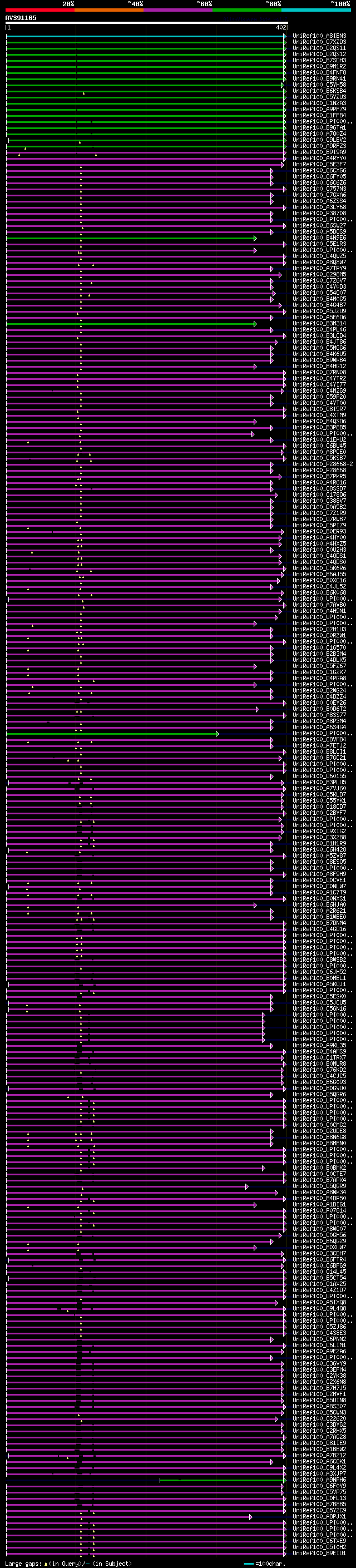Open the UniRef100_Q2QS12 hit link

319,54
